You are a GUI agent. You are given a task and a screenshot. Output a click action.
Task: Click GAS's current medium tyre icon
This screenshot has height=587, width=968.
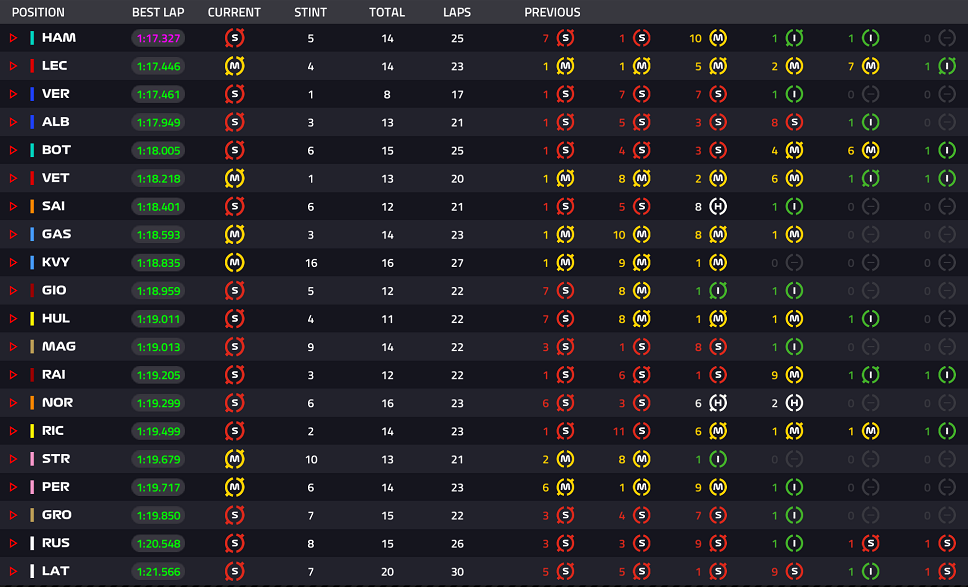point(235,235)
